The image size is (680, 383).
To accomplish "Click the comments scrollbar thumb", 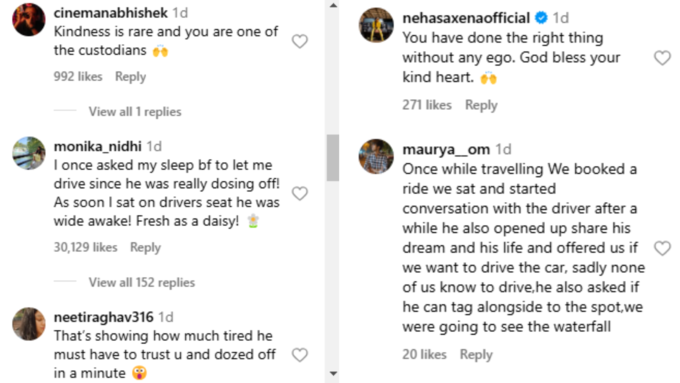I will pyautogui.click(x=333, y=157).
